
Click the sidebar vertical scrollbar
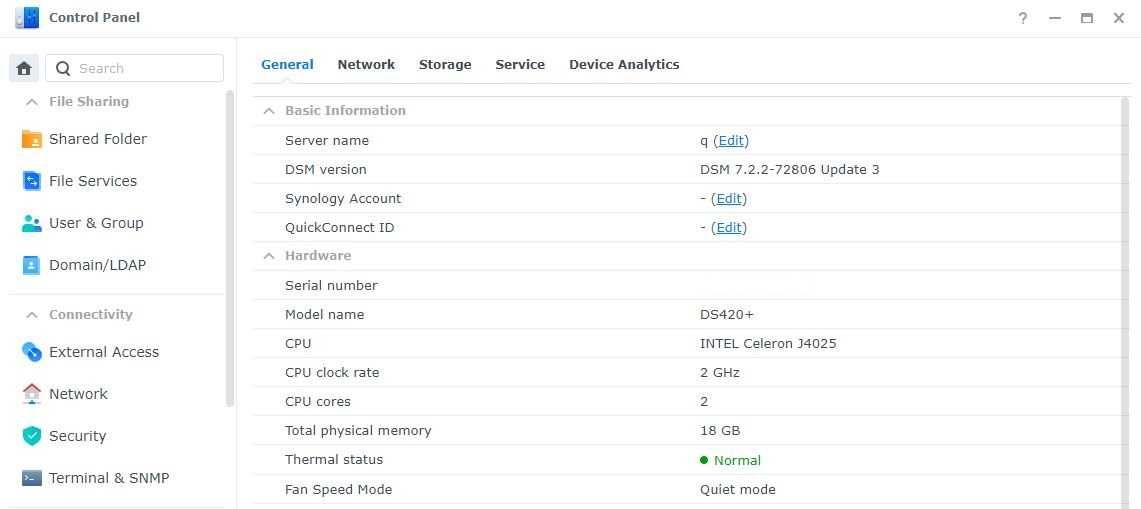tap(230, 248)
